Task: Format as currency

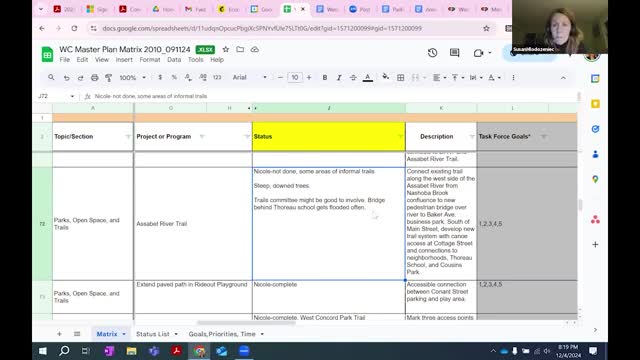Action: [160, 78]
